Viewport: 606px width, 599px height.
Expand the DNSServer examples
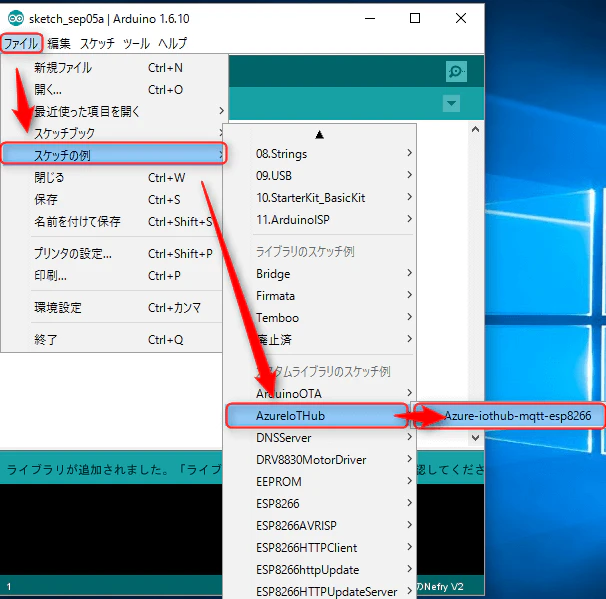(320, 437)
